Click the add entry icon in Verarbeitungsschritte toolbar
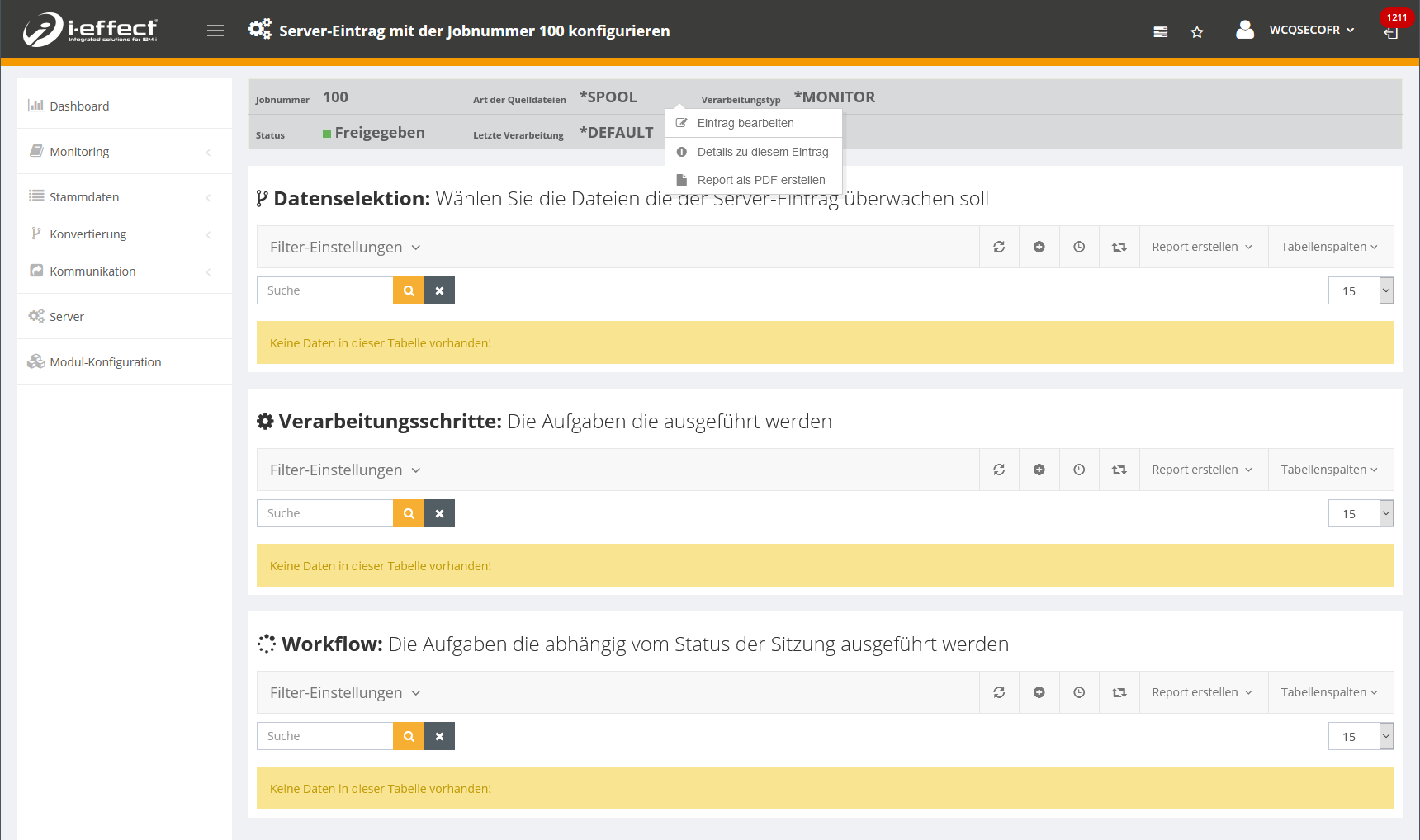1420x840 pixels. pos(1039,470)
